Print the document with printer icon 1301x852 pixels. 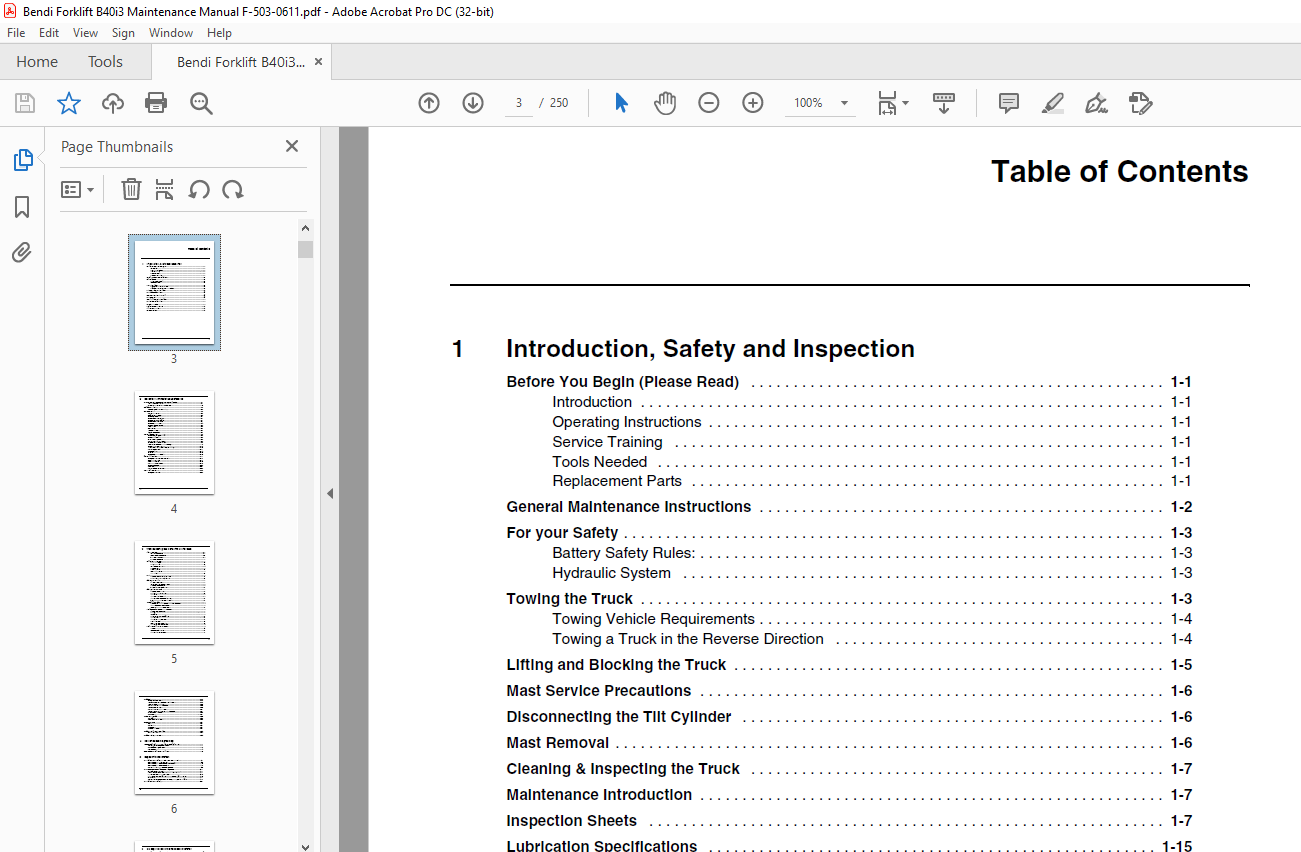(x=156, y=103)
